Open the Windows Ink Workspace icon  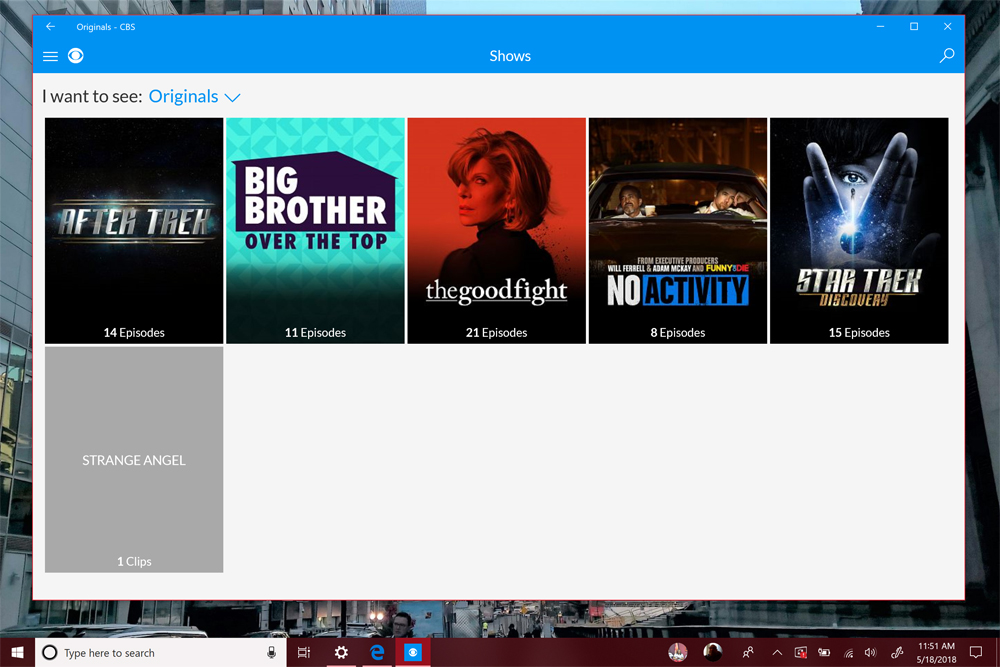pos(897,652)
